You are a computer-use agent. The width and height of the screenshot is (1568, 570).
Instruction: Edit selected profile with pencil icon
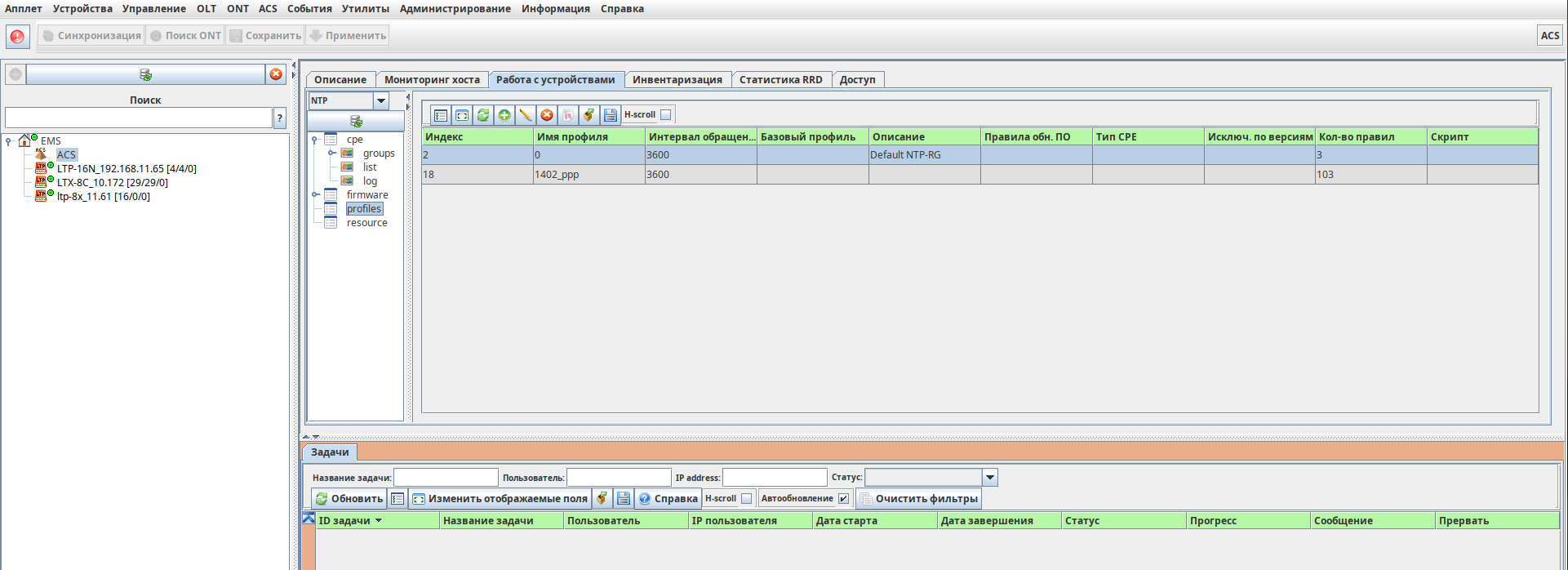[526, 115]
